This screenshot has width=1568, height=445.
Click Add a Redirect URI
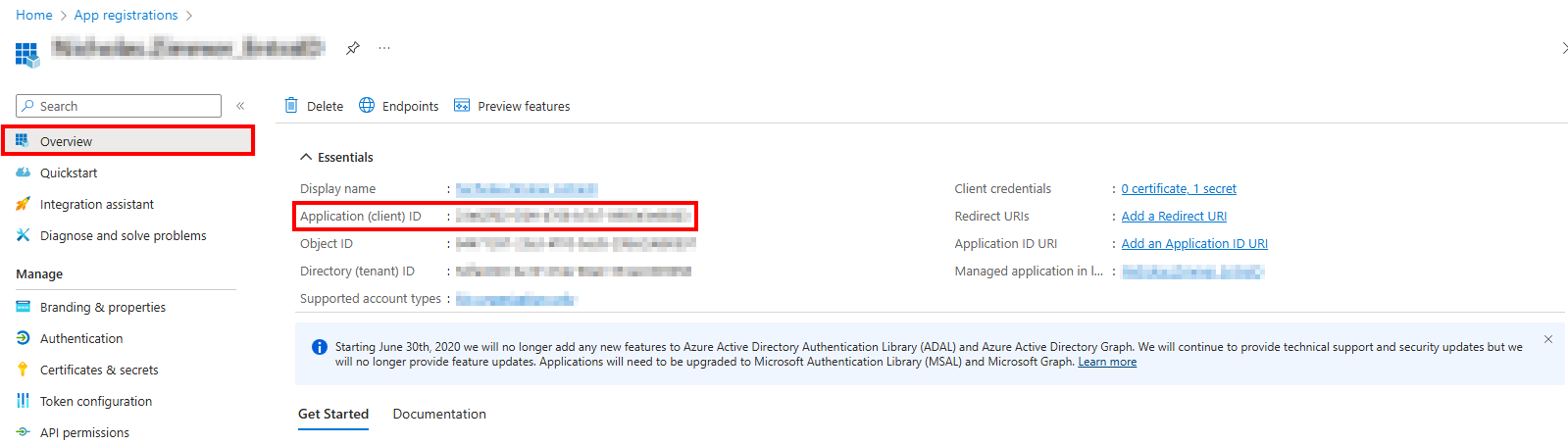pos(1174,216)
